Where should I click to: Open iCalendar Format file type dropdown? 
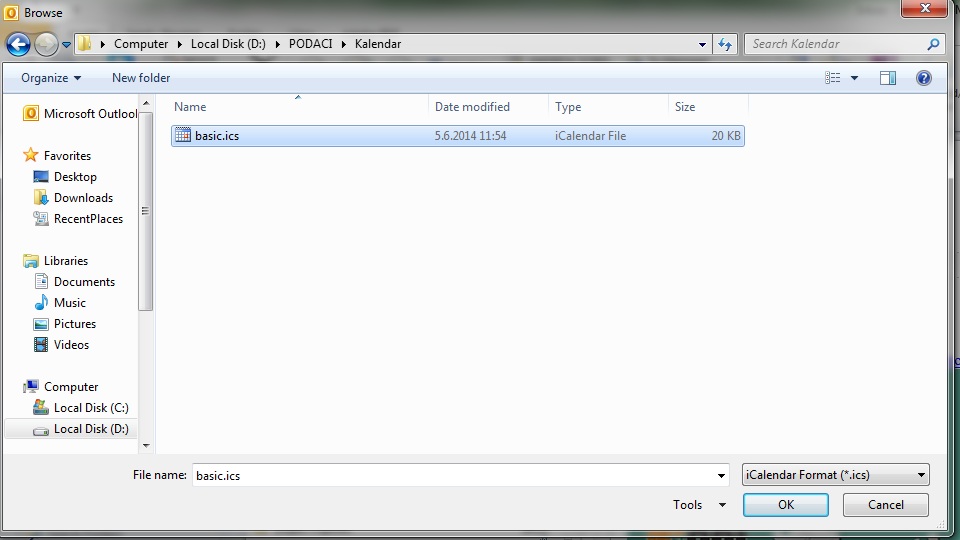pos(836,475)
